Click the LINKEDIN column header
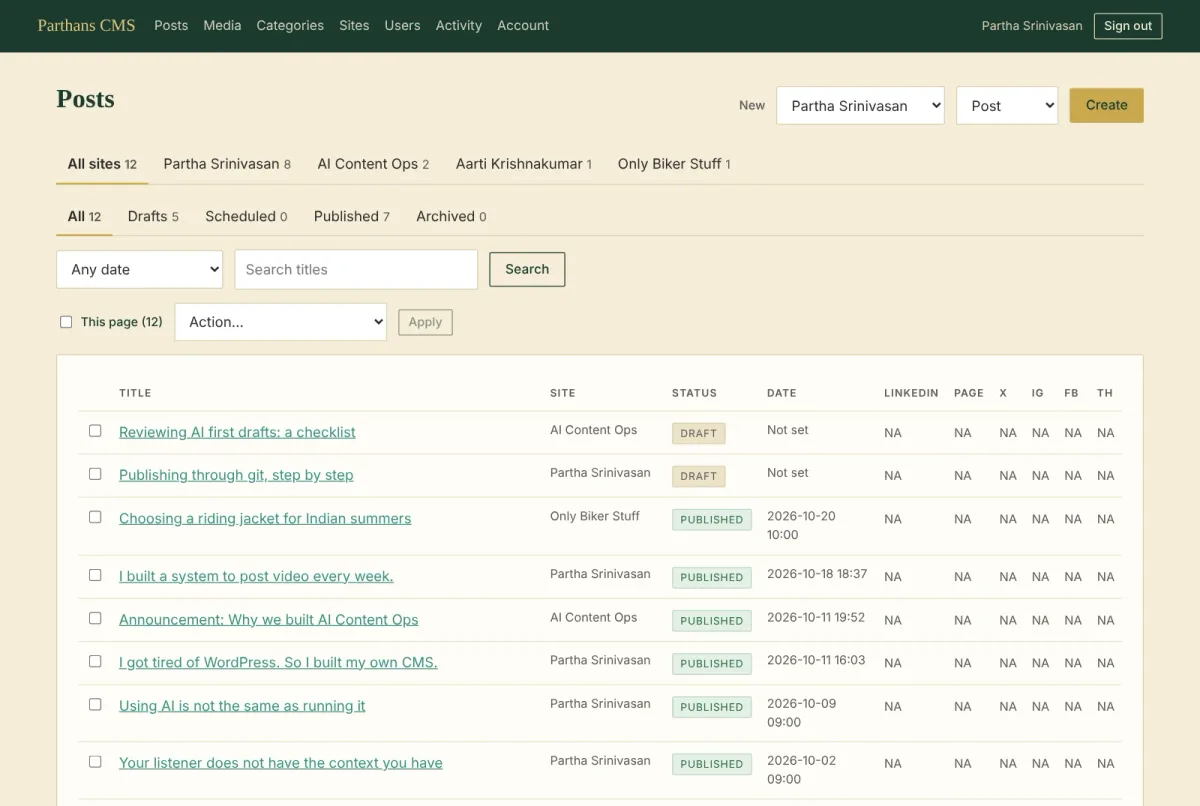This screenshot has width=1200, height=806. [911, 393]
